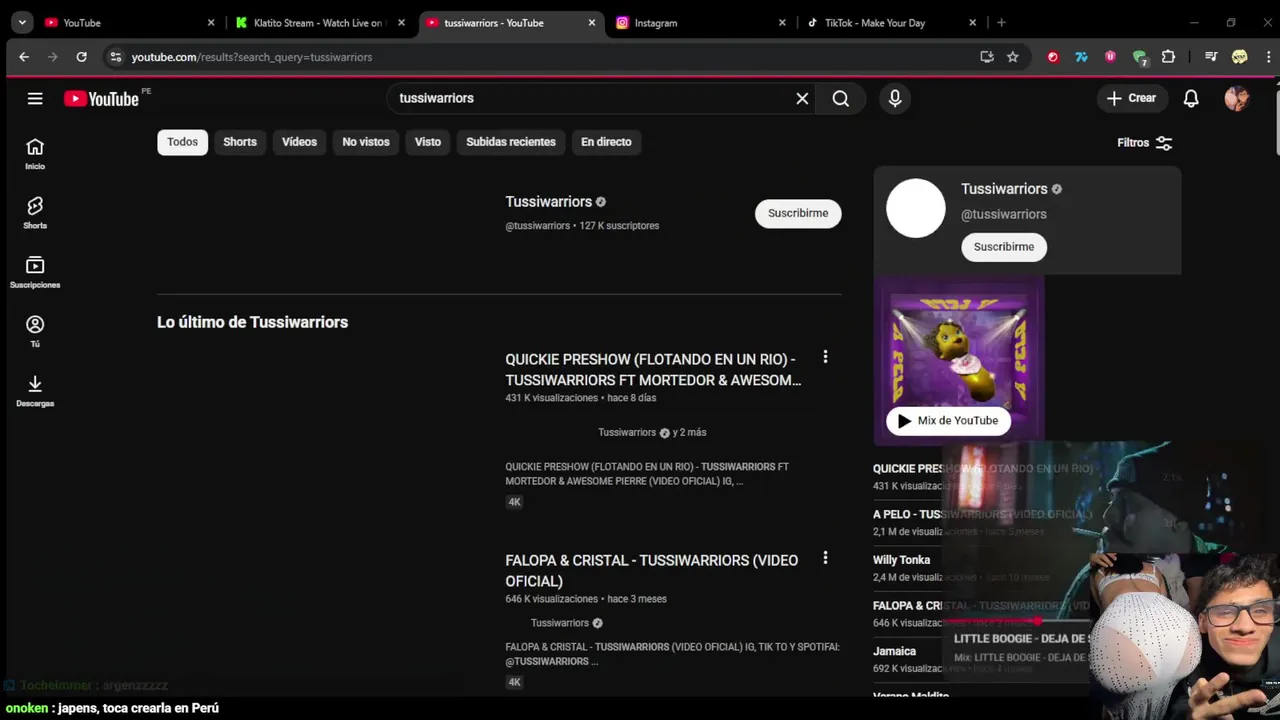
Task: Select the Vídeos filter chip
Action: (299, 142)
